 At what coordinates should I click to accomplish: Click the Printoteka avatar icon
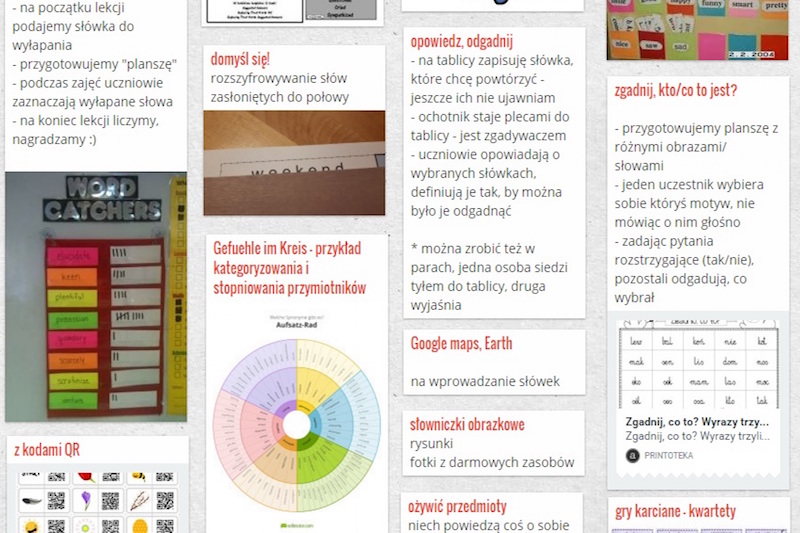point(633,455)
